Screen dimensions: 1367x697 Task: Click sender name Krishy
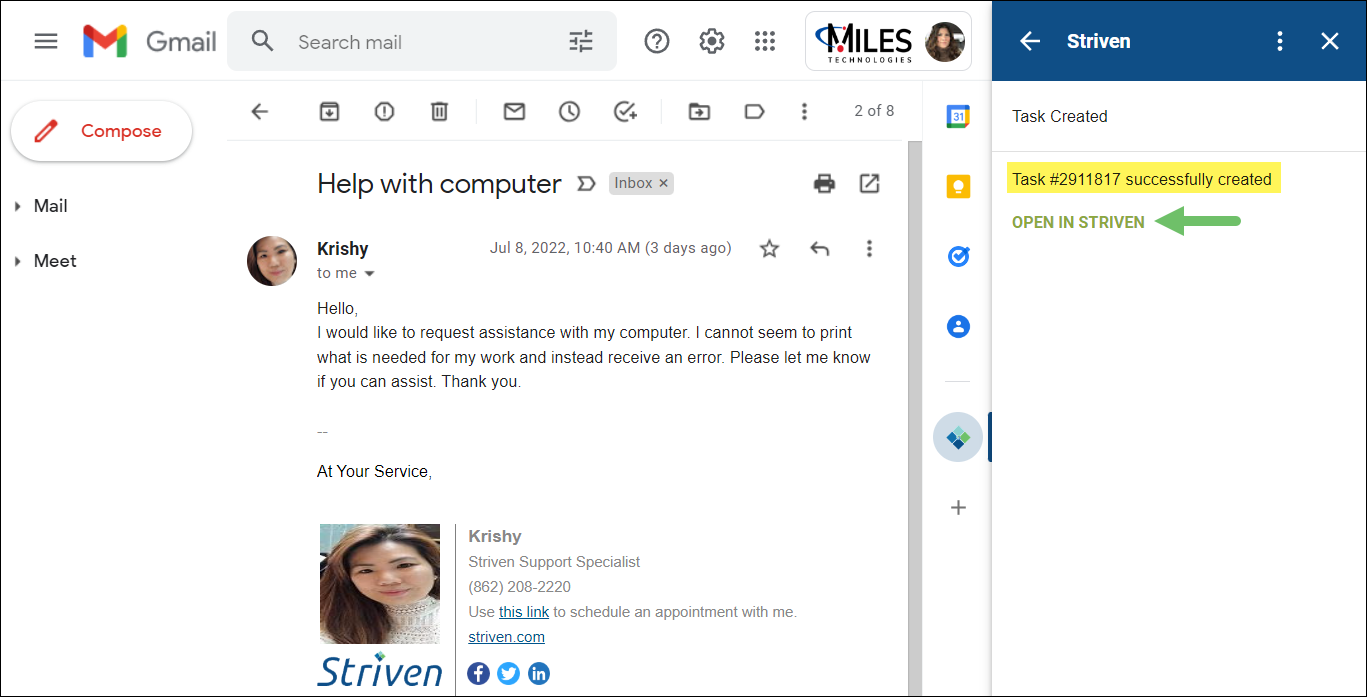[x=343, y=248]
